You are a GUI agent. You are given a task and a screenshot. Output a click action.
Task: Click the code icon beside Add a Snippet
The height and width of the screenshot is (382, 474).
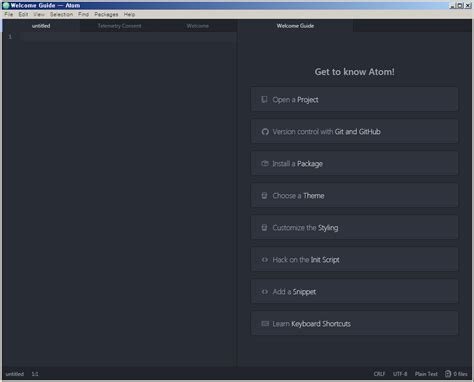point(265,291)
